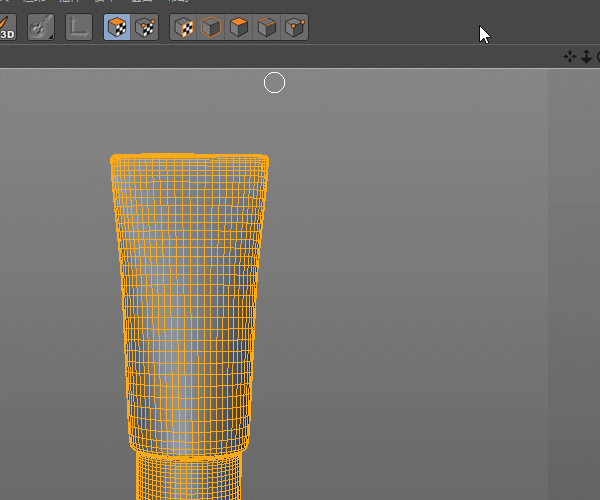The image size is (600, 500).
Task: Select the narrow cap mesh below tube
Action: 188,478
